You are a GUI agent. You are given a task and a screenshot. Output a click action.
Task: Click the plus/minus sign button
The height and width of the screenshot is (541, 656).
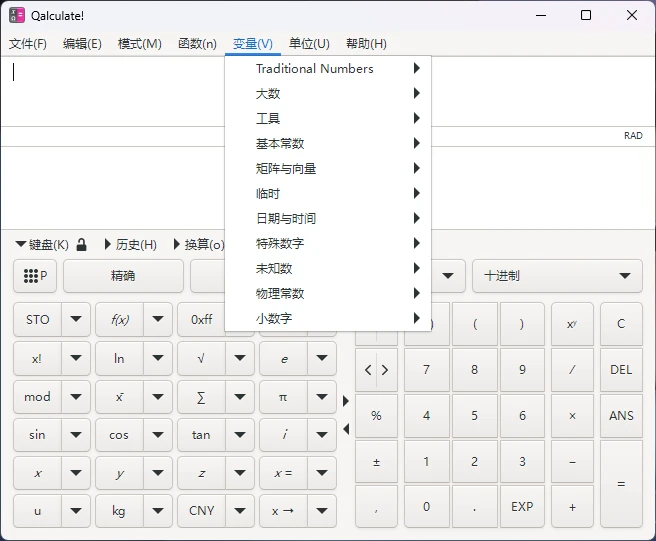coord(376,462)
